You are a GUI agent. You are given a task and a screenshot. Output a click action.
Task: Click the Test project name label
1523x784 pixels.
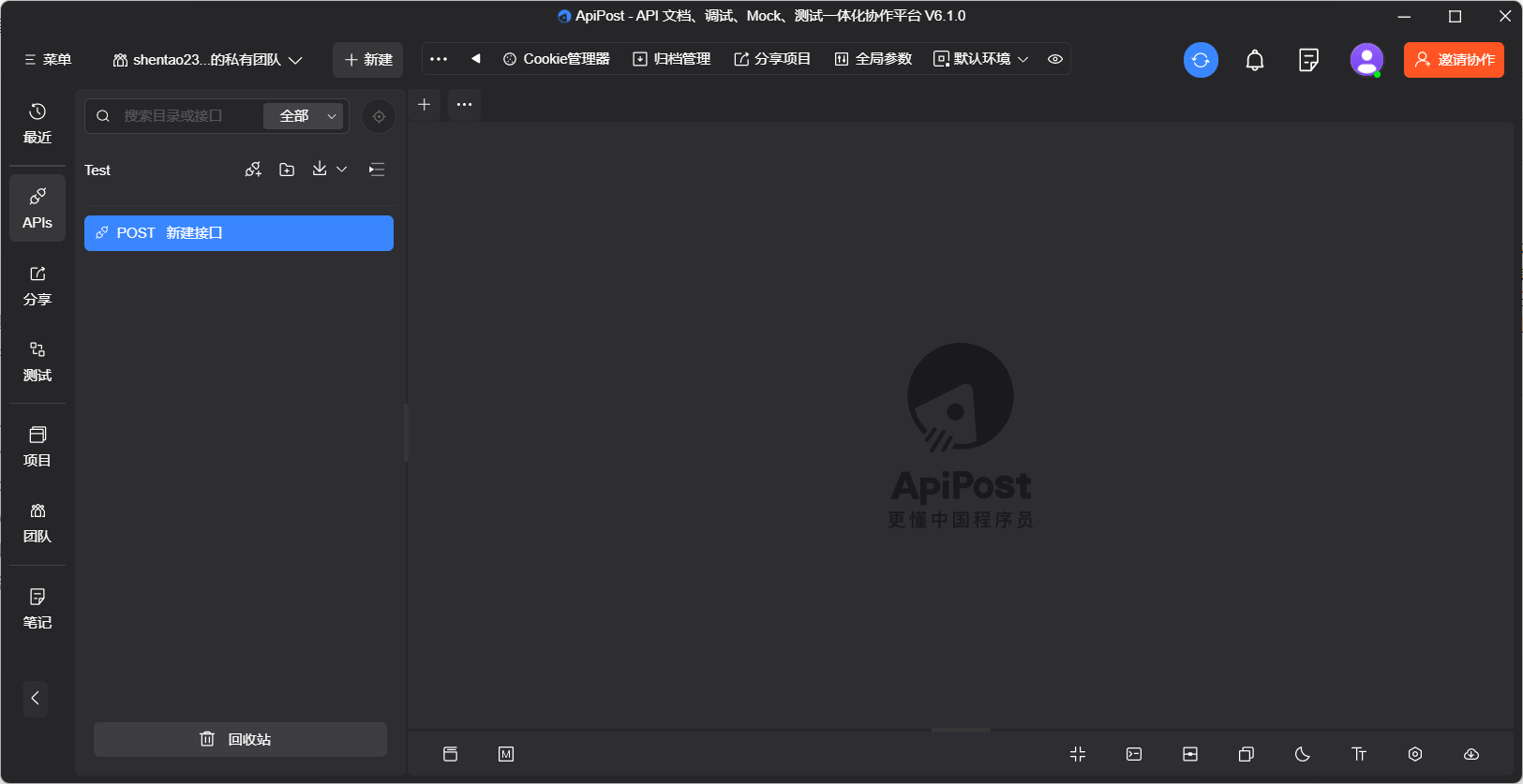click(x=97, y=170)
